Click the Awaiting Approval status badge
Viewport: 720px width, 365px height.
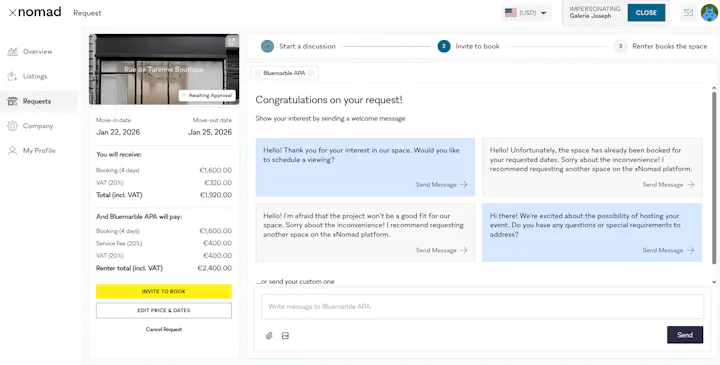point(207,95)
